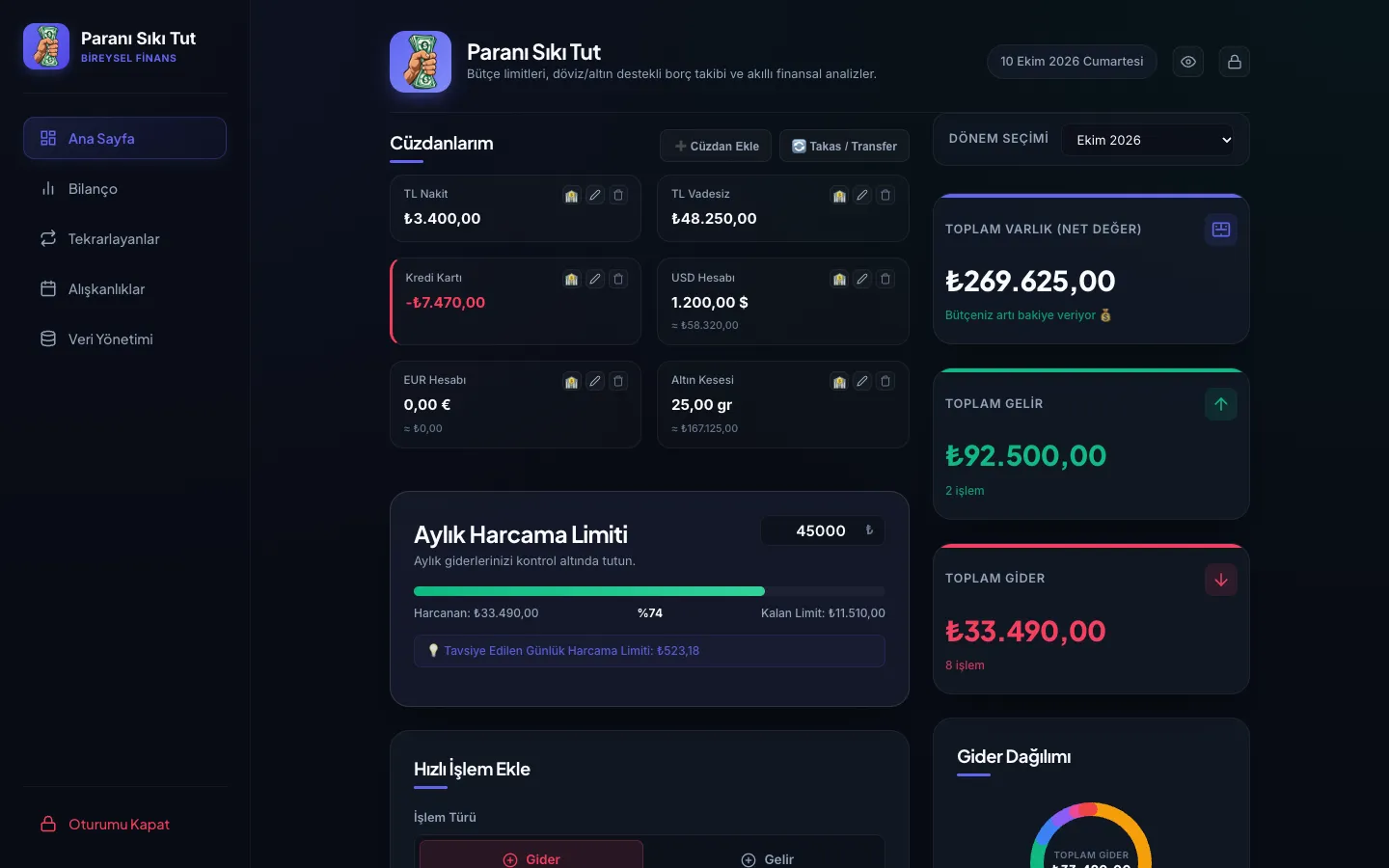The image size is (1389, 868).
Task: Remove Kredi Kartı wallet using trash icon
Action: click(x=618, y=279)
